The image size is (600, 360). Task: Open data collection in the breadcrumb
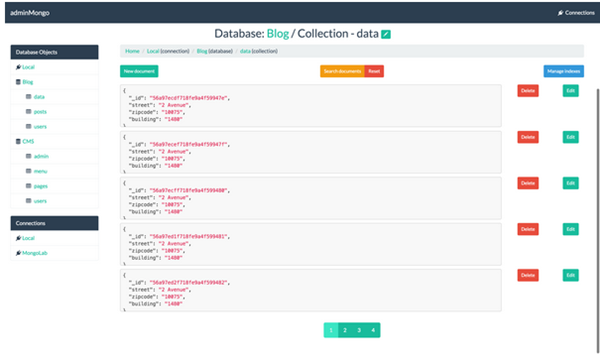245,51
